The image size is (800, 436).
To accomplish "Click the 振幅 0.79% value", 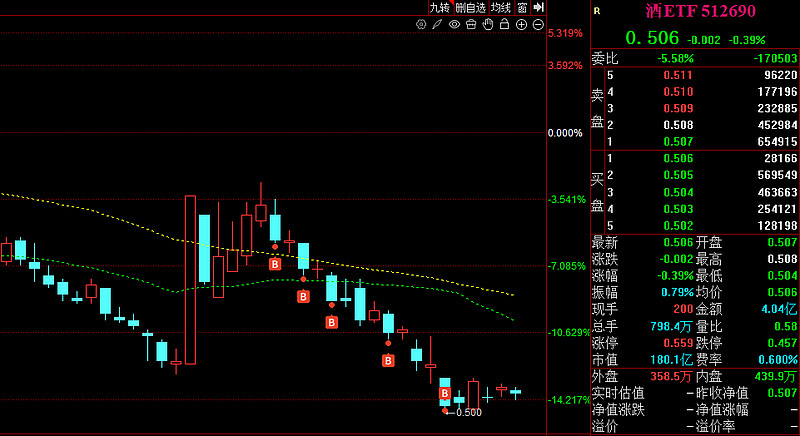I will pos(678,292).
